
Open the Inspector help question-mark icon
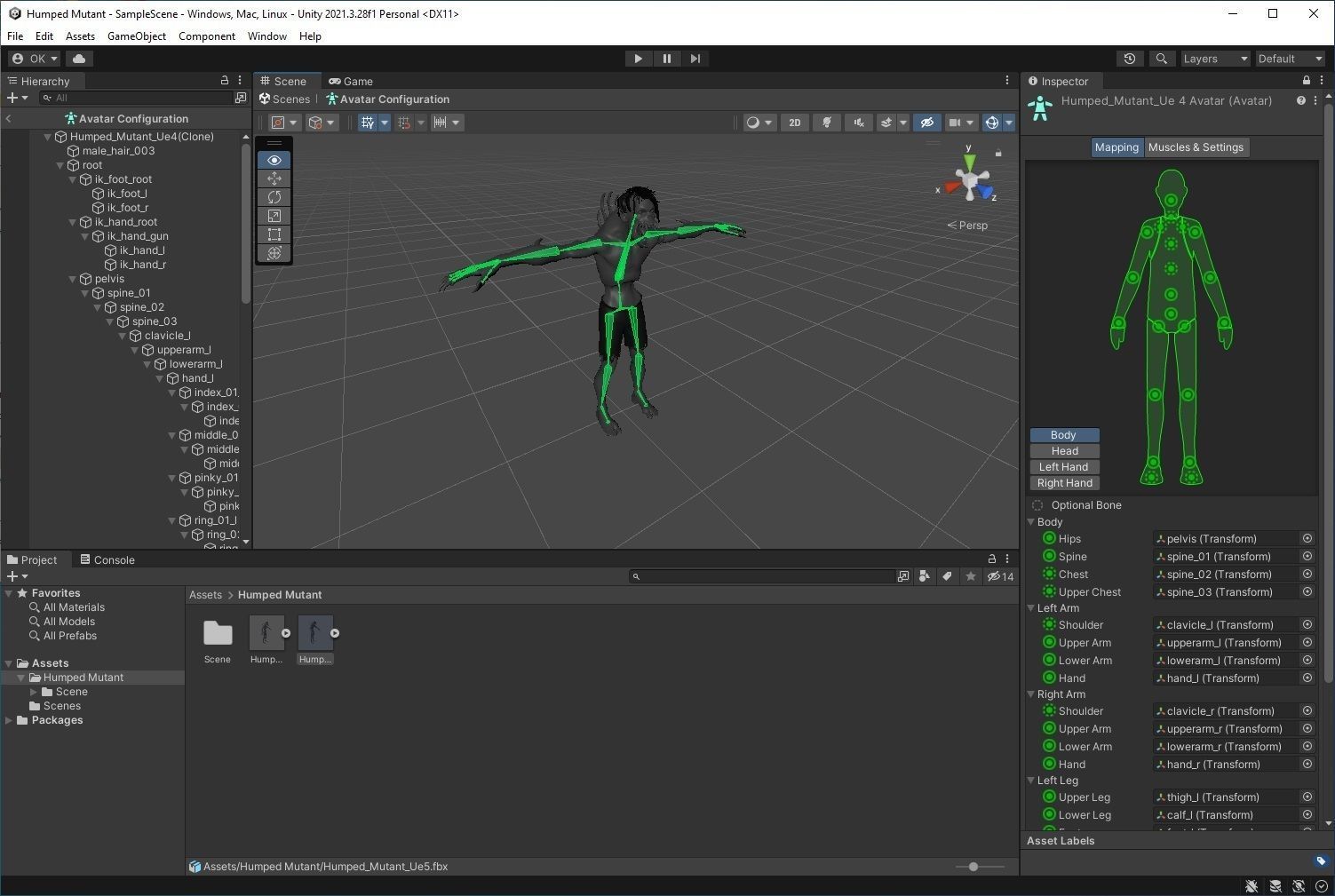click(x=1300, y=100)
